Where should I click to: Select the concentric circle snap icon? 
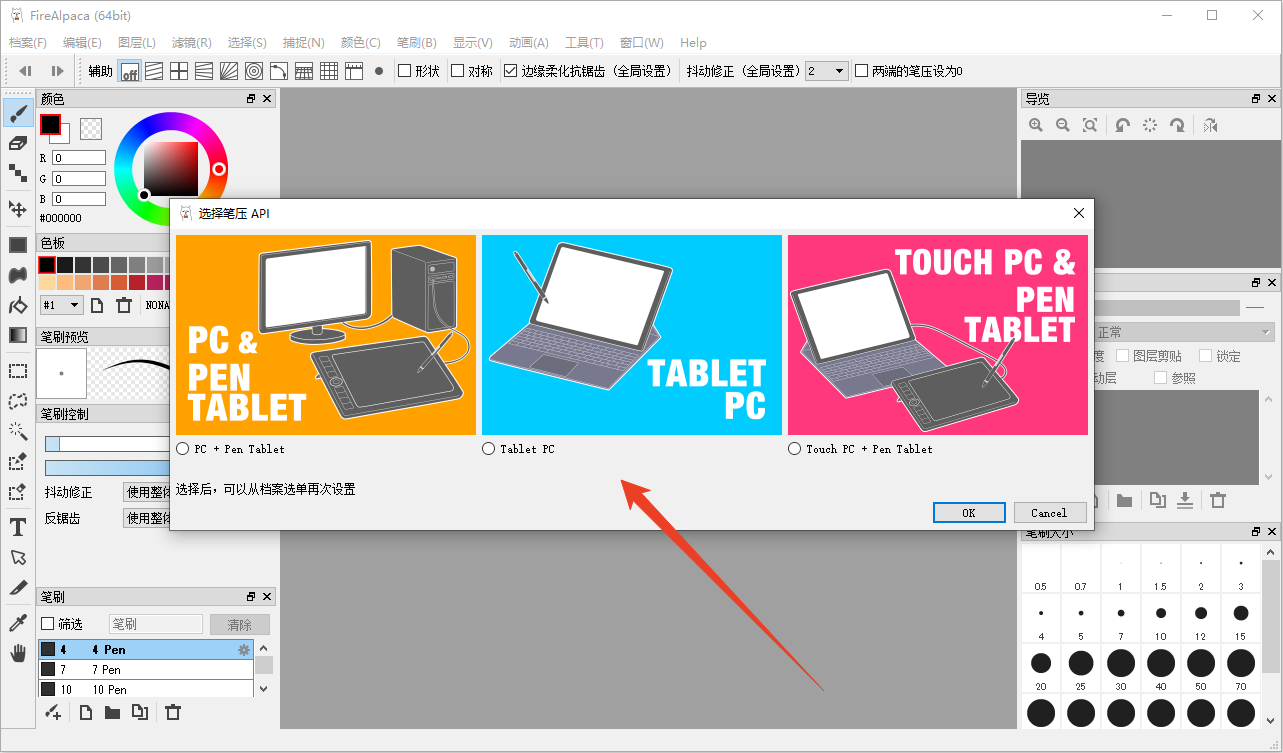(x=254, y=71)
